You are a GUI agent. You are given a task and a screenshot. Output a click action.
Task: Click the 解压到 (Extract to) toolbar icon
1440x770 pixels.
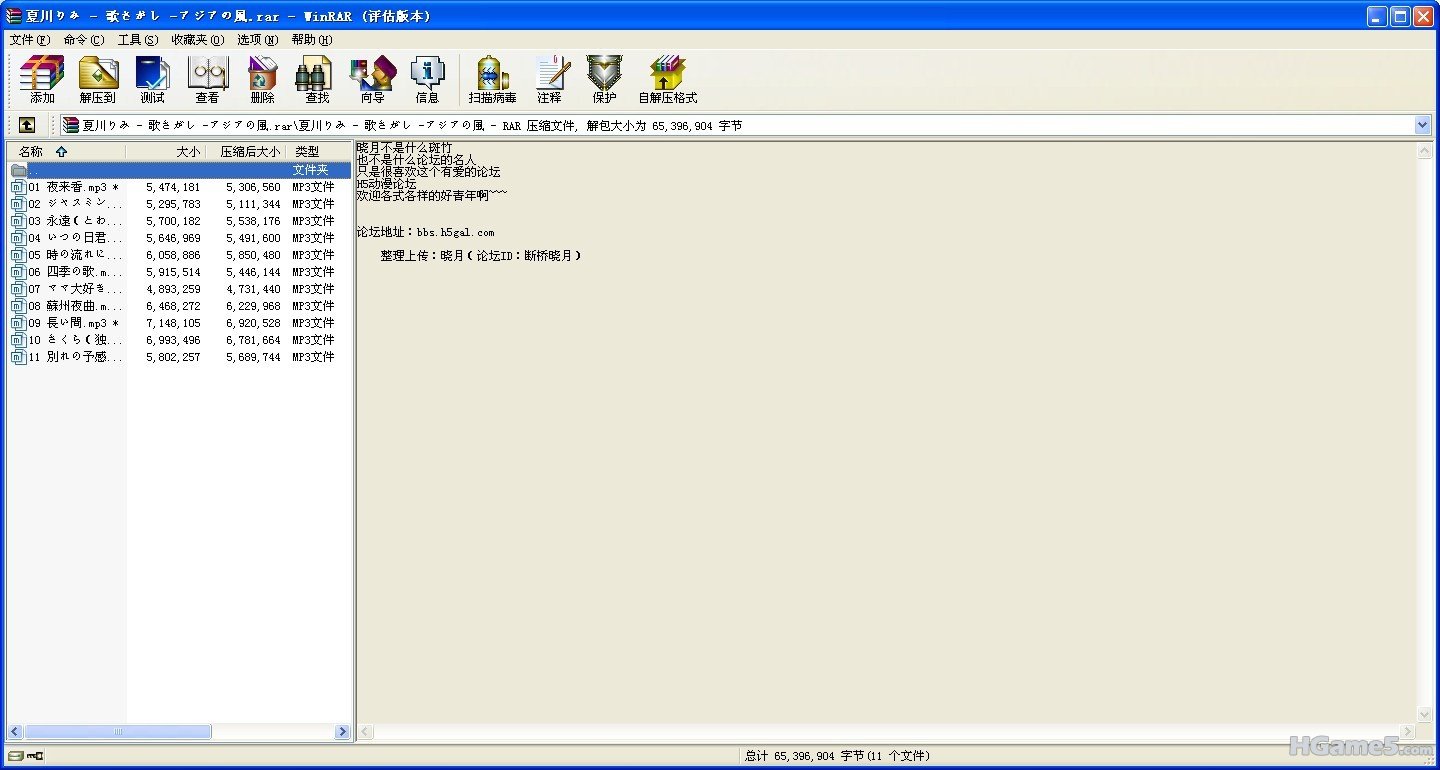(x=98, y=80)
